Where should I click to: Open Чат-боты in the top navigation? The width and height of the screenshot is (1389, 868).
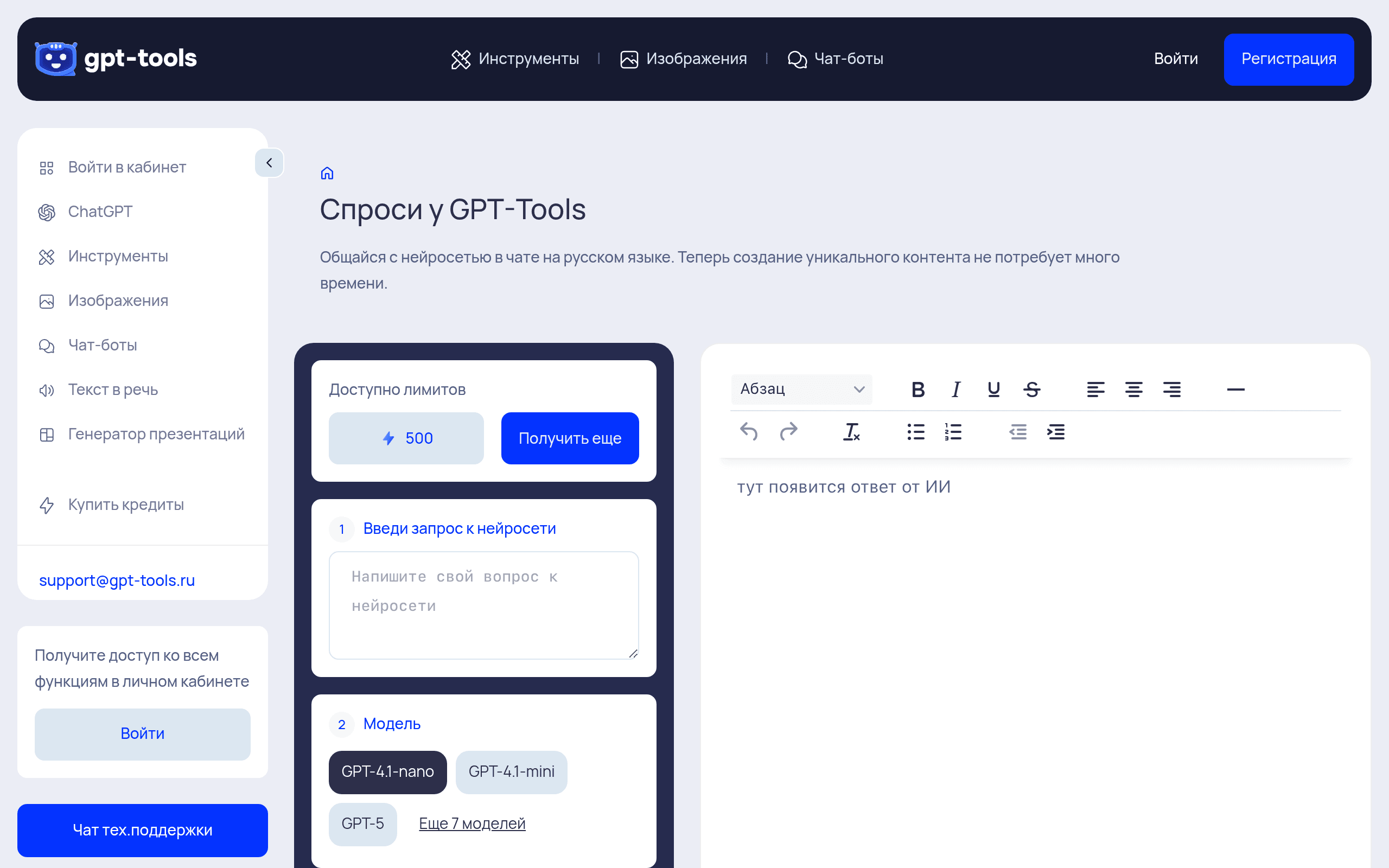[835, 59]
